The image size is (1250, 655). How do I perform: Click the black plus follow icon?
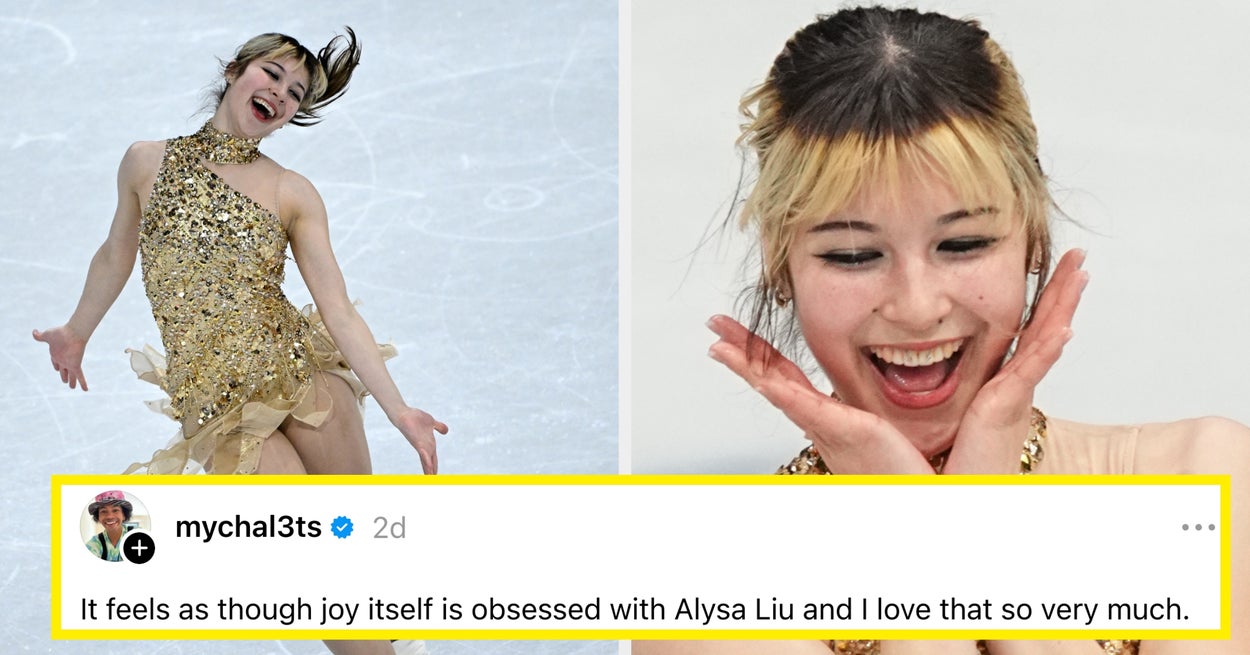tap(139, 548)
